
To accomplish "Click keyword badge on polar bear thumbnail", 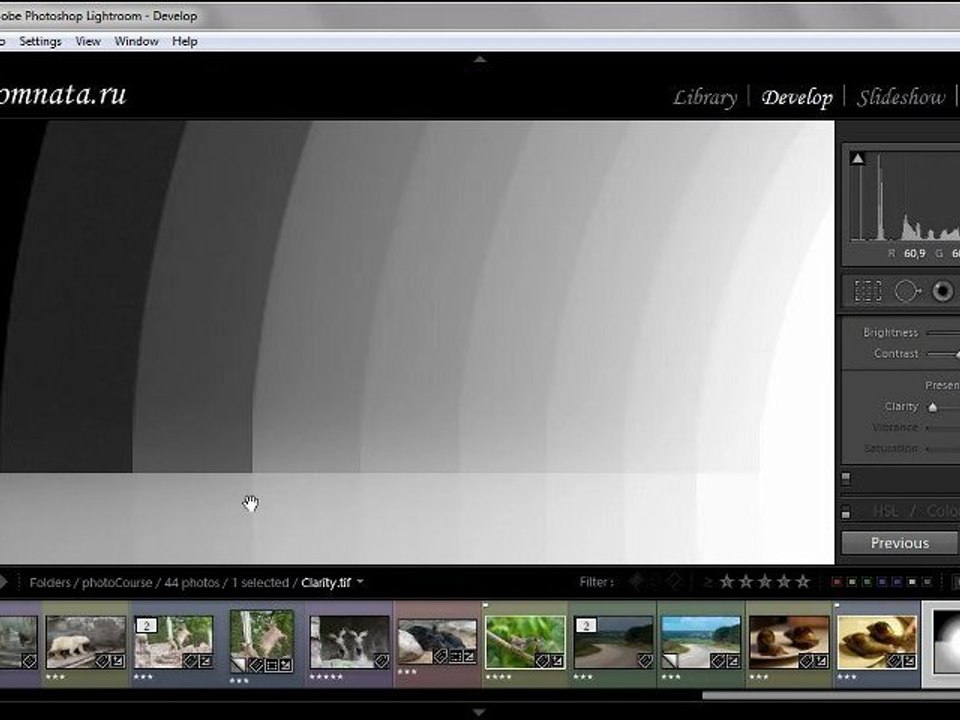I will pyautogui.click(x=103, y=661).
